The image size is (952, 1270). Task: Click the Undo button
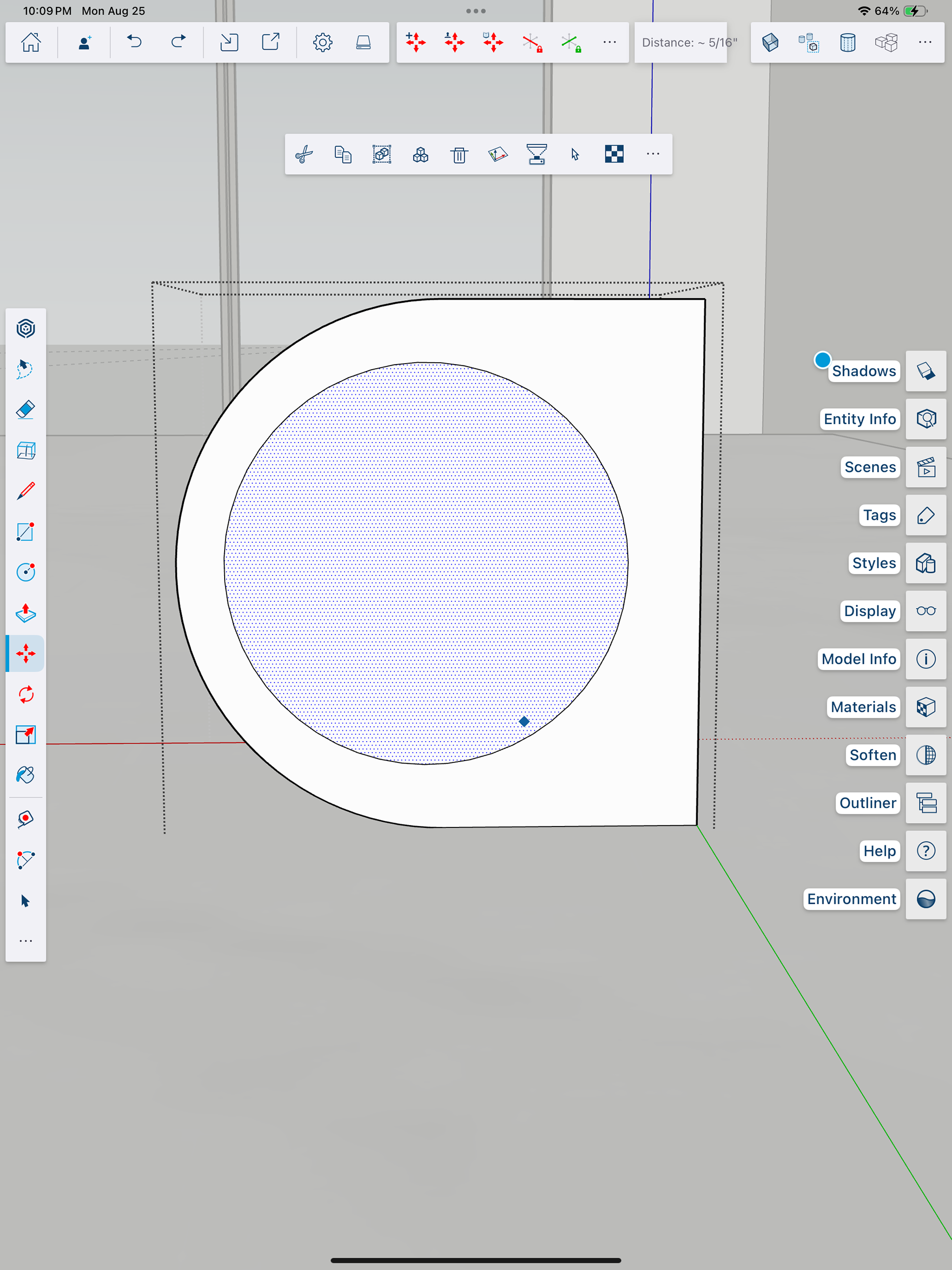tap(134, 43)
